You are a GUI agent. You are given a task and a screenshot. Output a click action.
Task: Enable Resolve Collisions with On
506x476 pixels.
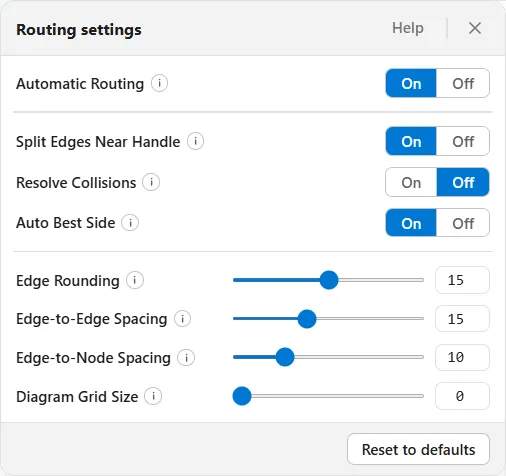[411, 182]
